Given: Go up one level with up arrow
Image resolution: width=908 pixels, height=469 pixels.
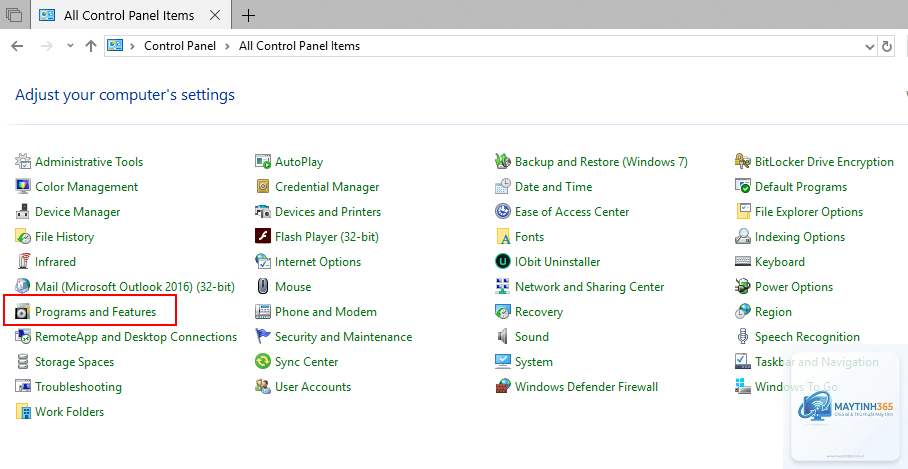Looking at the screenshot, I should 90,46.
